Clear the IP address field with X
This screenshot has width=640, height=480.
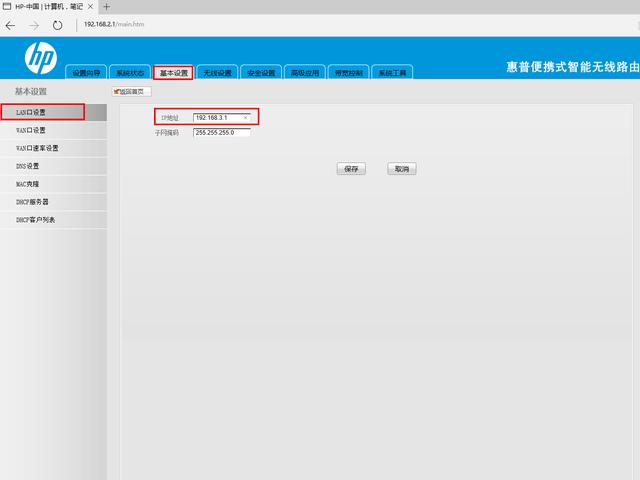246,118
